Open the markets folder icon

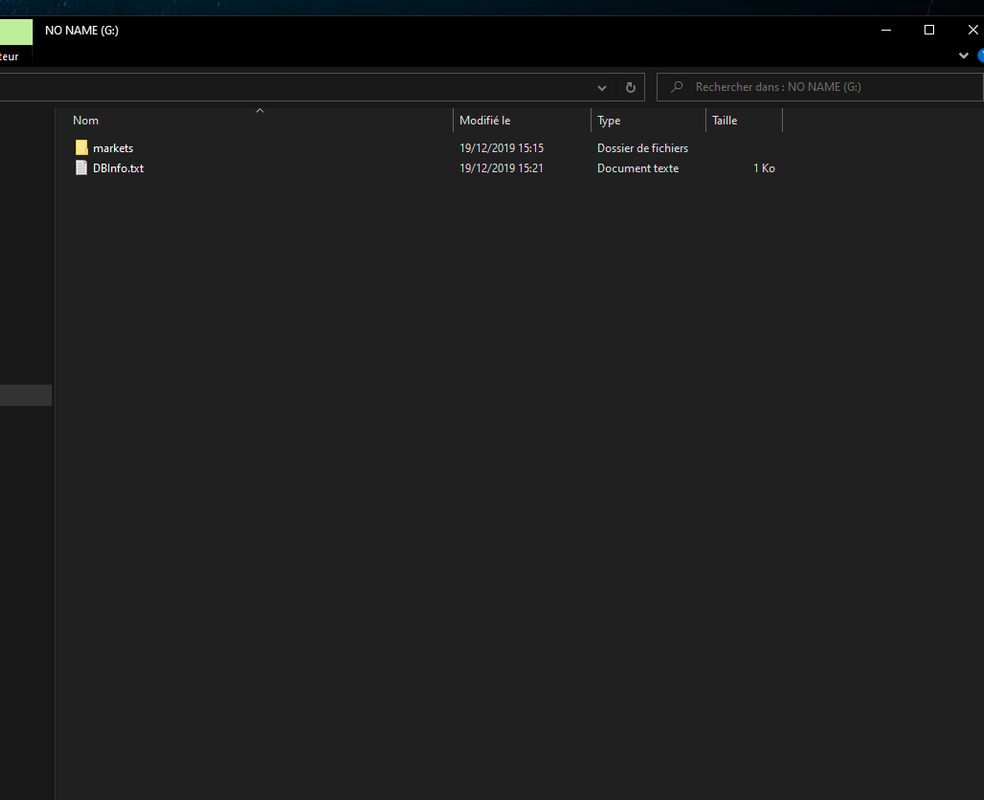pyautogui.click(x=82, y=147)
